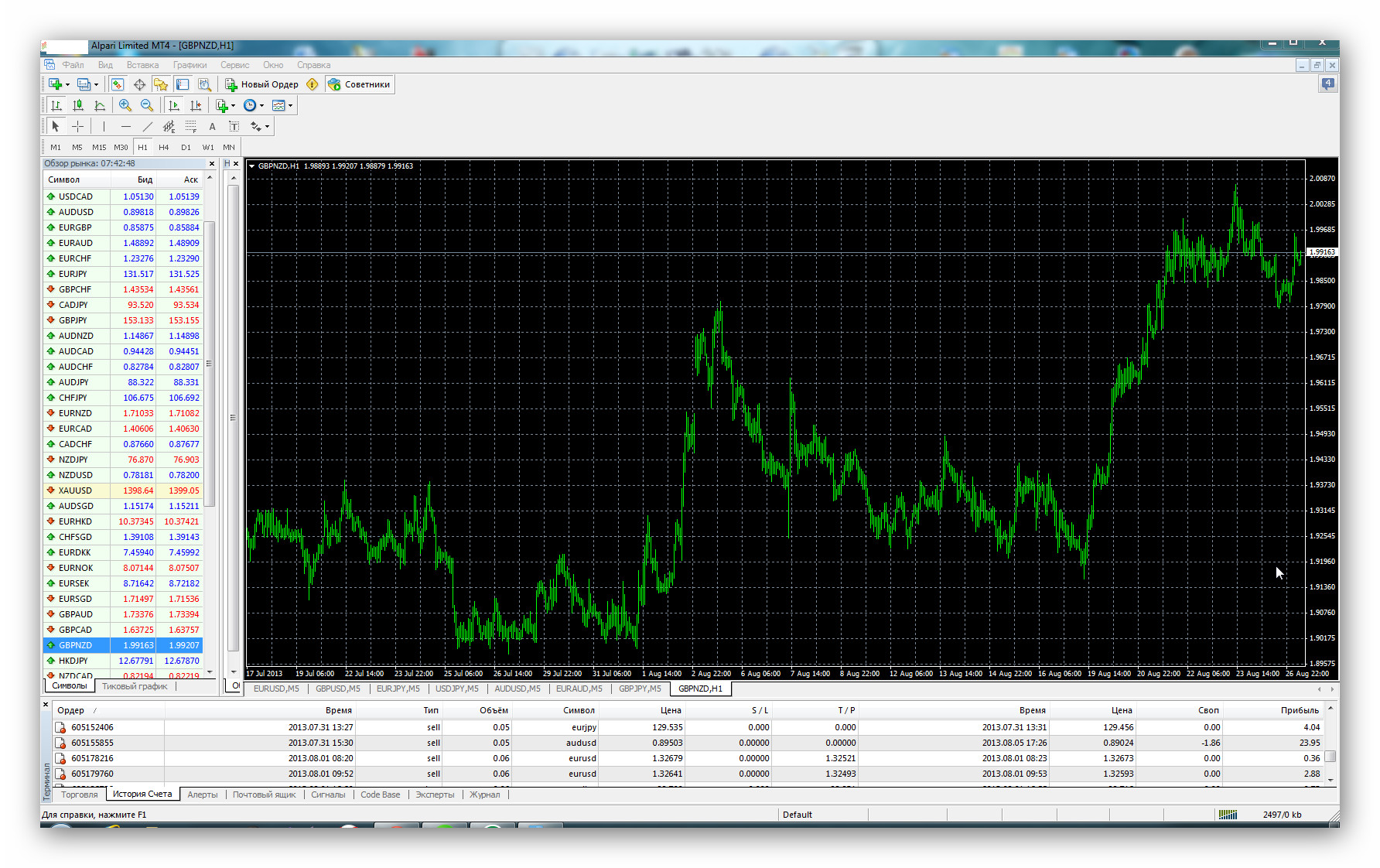The image size is (1380, 868).
Task: Select the M15 timeframe button
Action: (x=99, y=147)
